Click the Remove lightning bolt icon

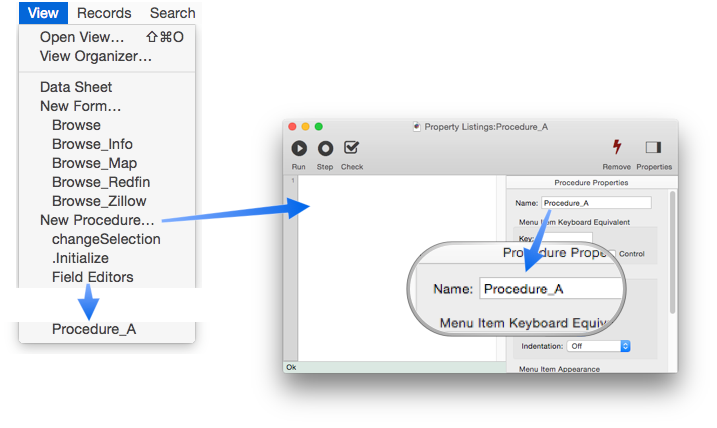coord(617,147)
